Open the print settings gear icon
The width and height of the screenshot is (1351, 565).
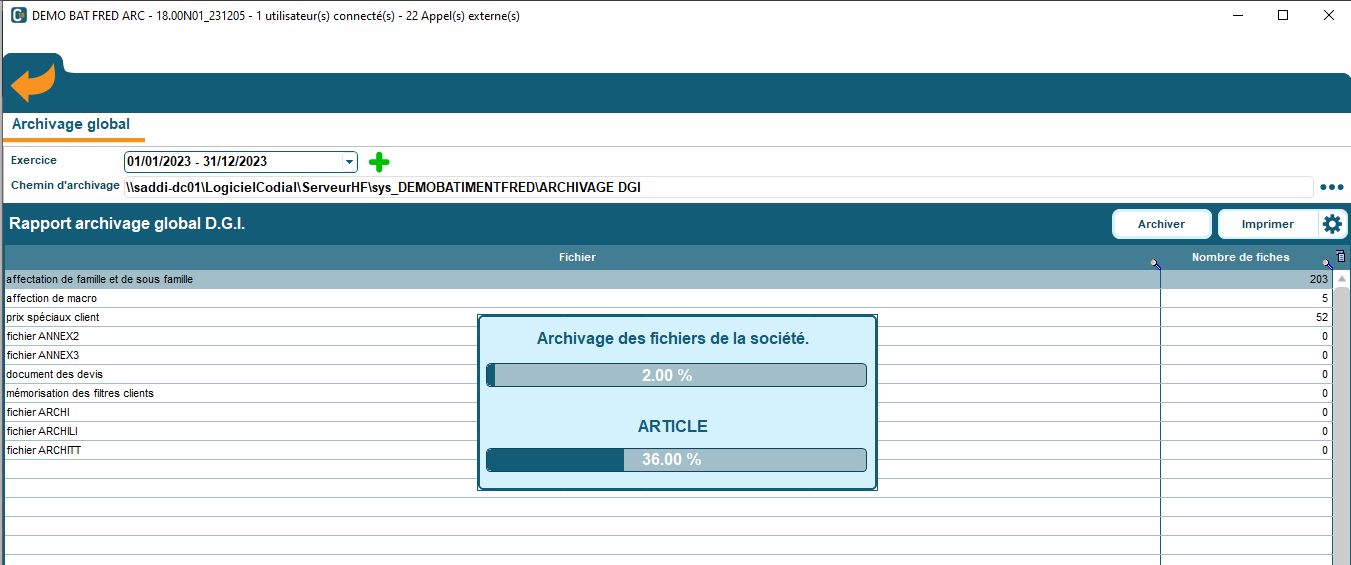tap(1332, 224)
